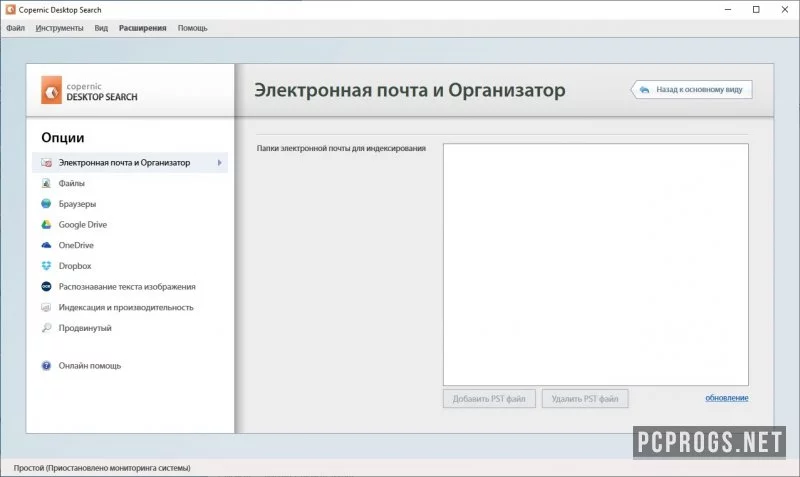Click the Продвинутый magnifier icon
Screen dimensions: 800x477
click(x=46, y=328)
